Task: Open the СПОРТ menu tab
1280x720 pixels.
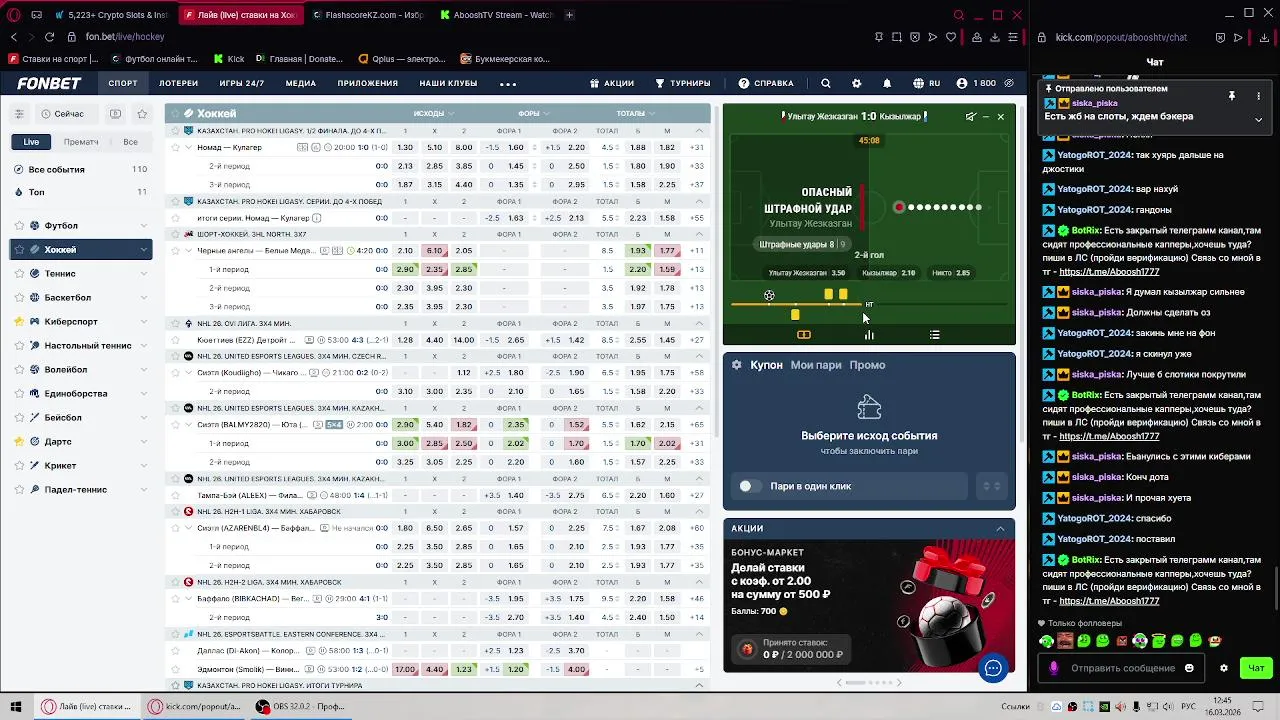Action: 123,83
